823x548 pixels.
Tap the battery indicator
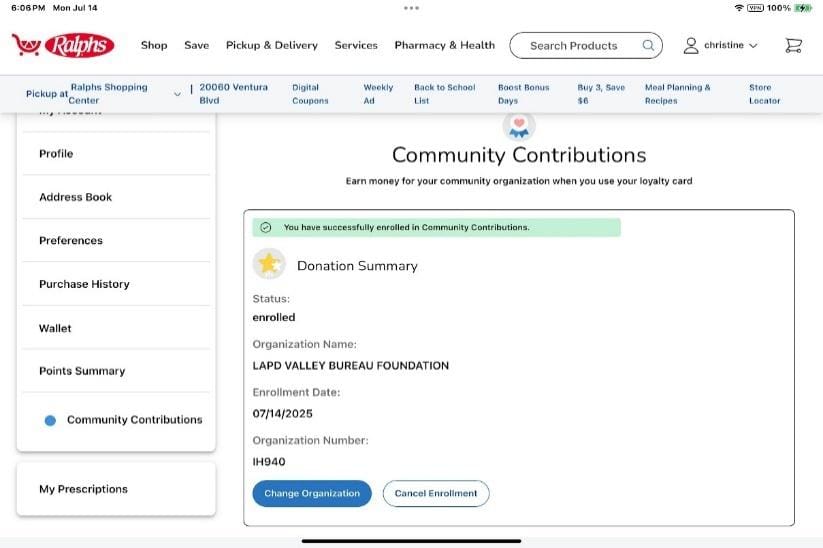pos(803,8)
